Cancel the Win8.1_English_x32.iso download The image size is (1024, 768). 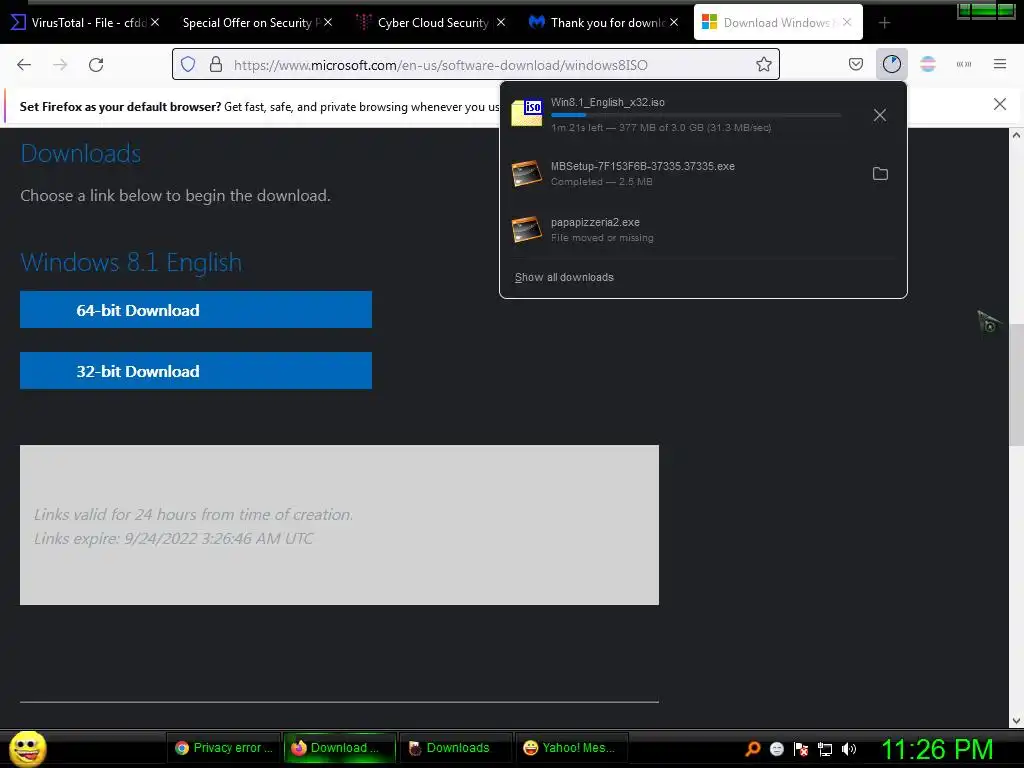[x=880, y=115]
